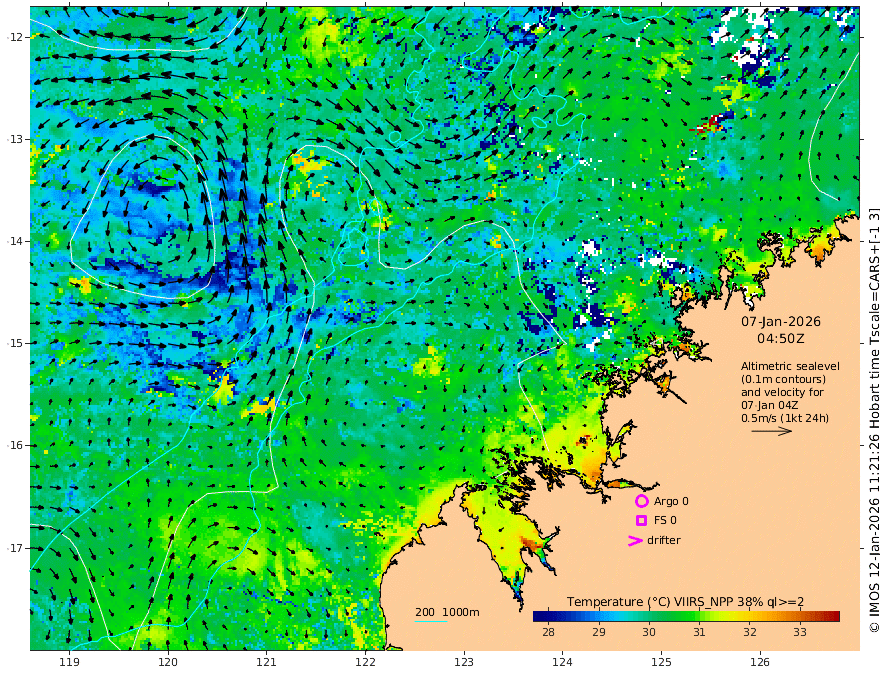Click the latitude axis label '-13'
Screen dimensions: 880x680
[15, 139]
